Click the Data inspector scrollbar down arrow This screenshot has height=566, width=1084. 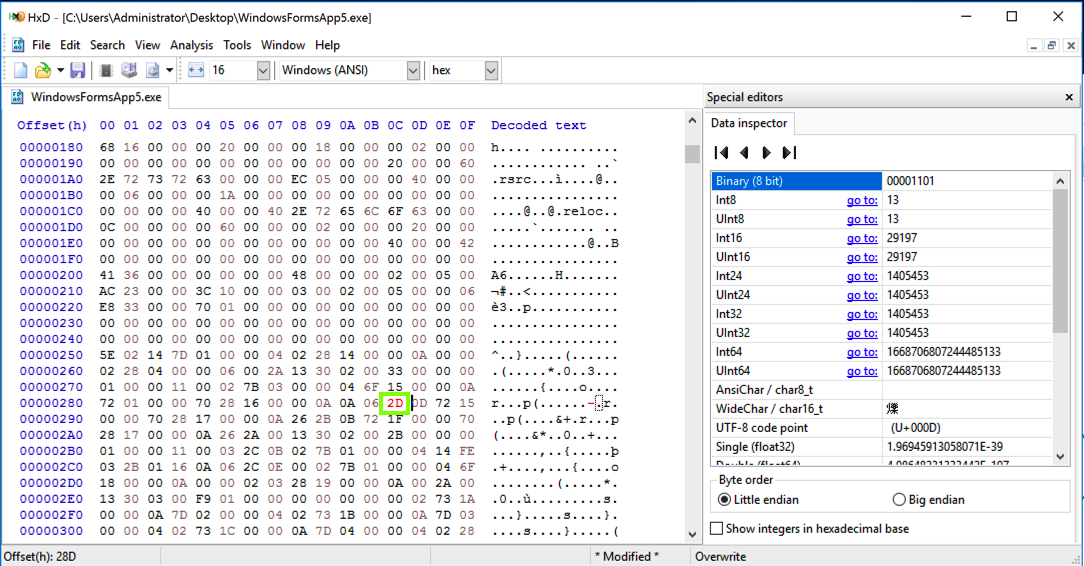[x=1060, y=456]
